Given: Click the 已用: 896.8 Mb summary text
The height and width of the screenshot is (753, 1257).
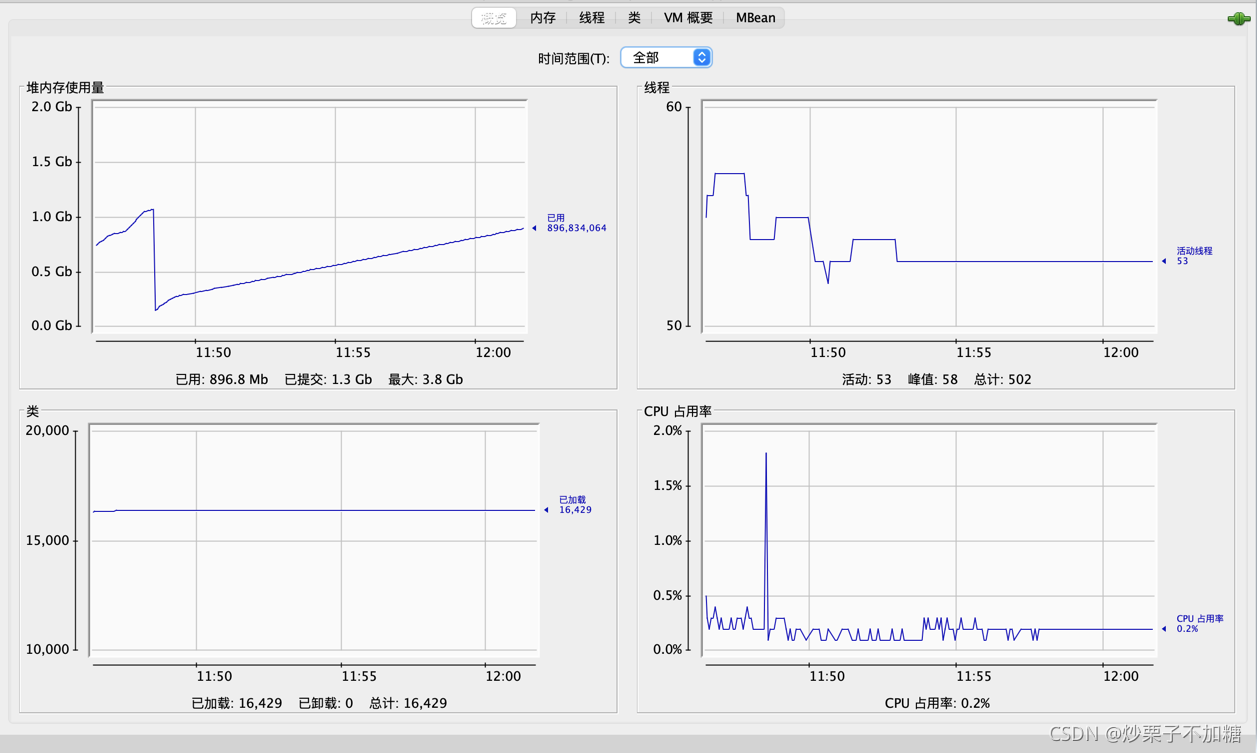Looking at the screenshot, I should 222,380.
